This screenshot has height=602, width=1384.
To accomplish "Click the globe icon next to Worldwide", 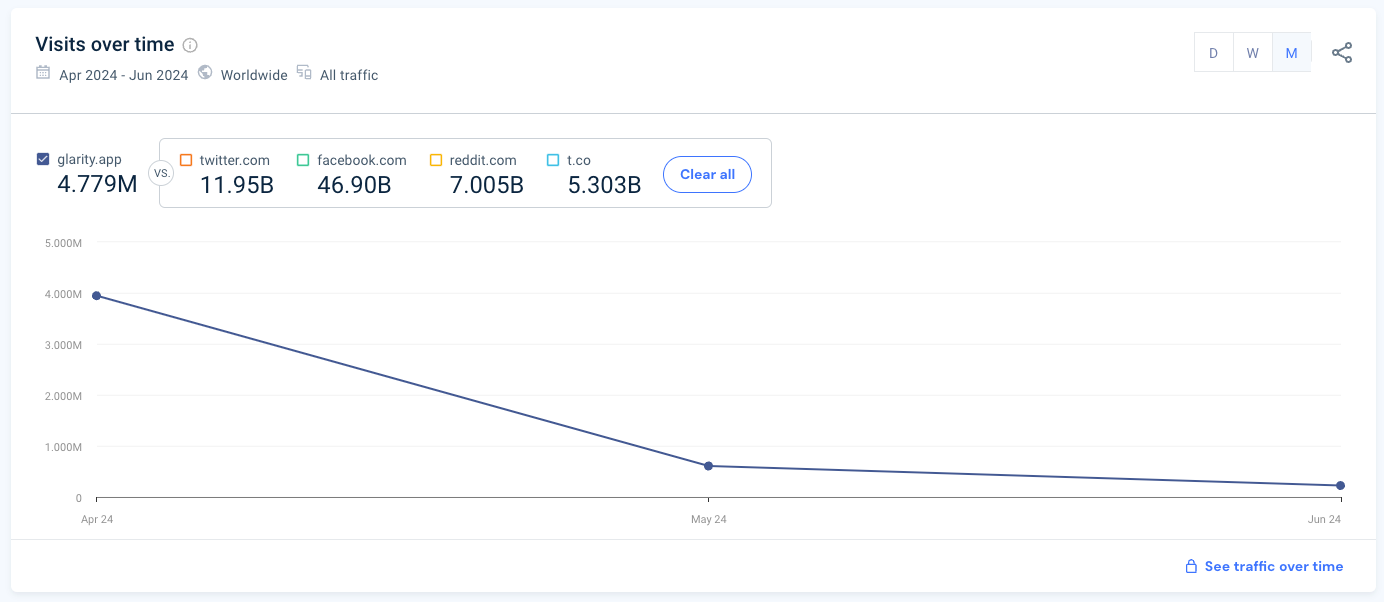I will [205, 72].
